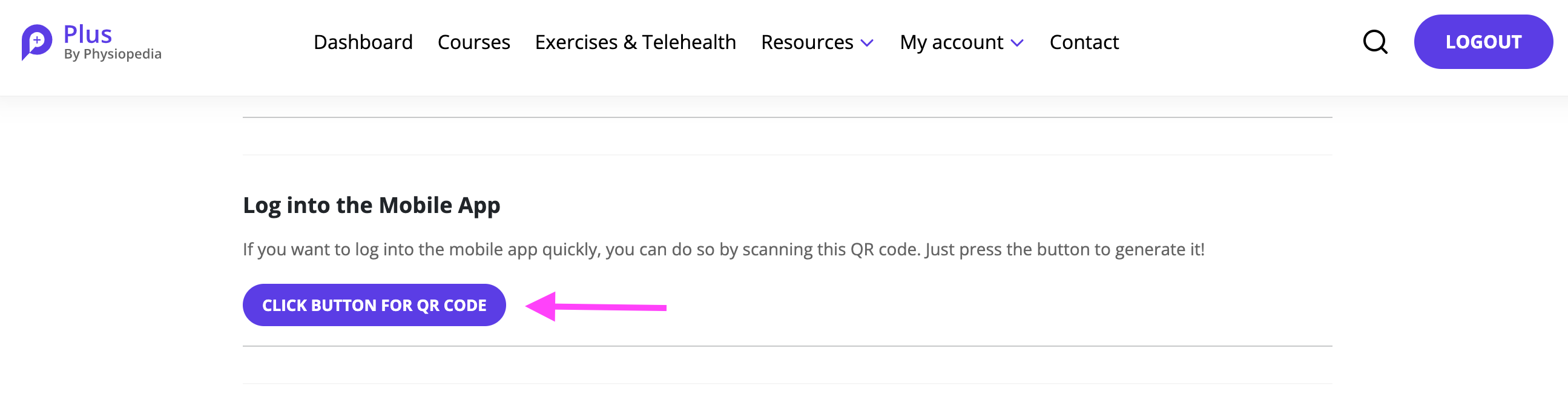Open Exercises & Telehealth
This screenshot has height=403, width=1568.
pyautogui.click(x=636, y=42)
